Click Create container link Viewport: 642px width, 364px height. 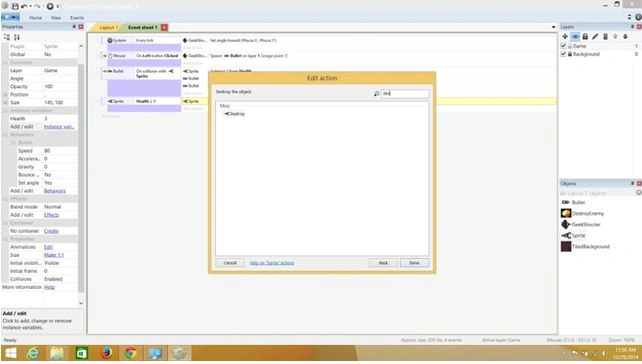click(51, 231)
